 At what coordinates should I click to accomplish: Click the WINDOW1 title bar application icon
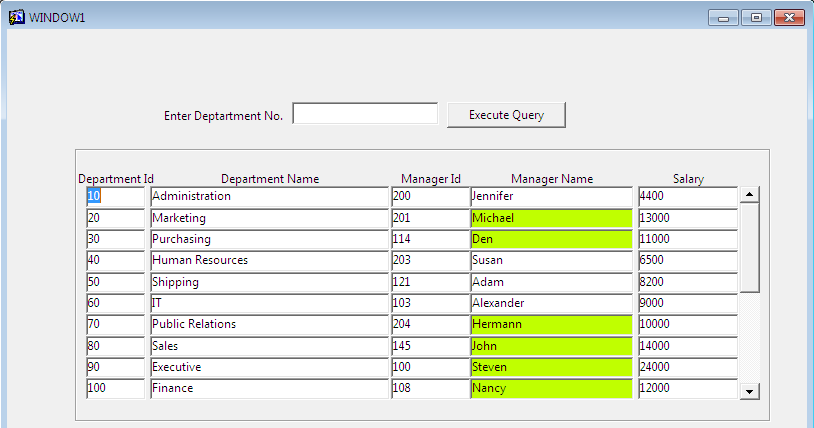17,17
